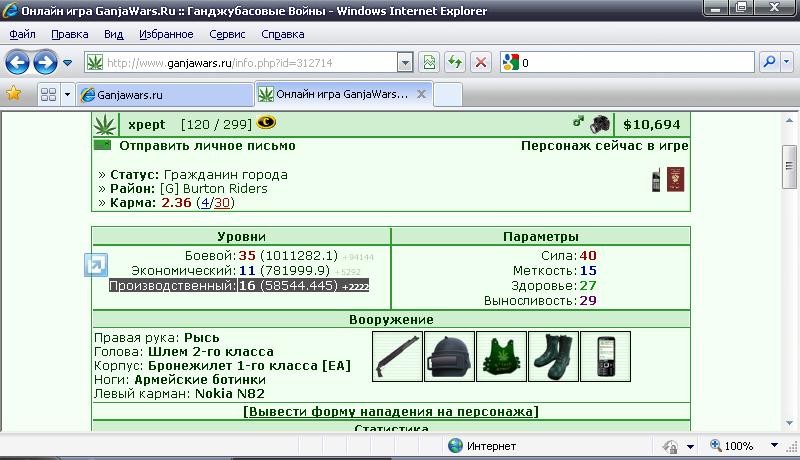
Task: Click the Шлем 2-го класса helmet thumbnail
Action: 449,356
